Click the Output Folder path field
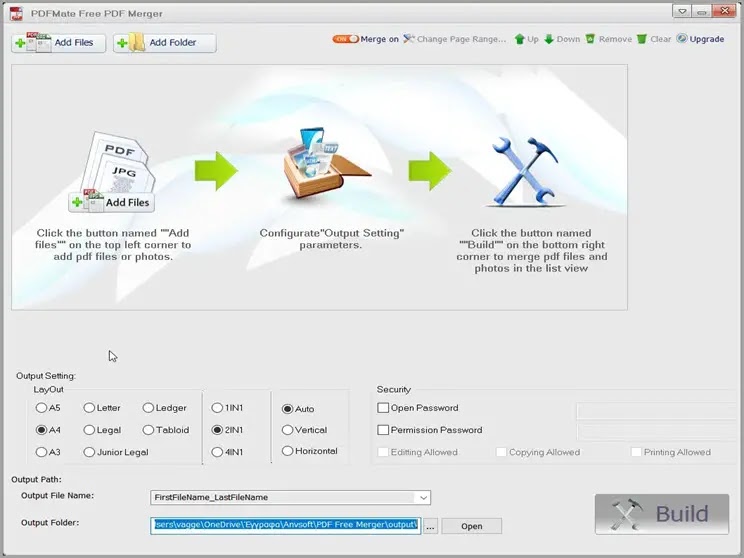 286,525
